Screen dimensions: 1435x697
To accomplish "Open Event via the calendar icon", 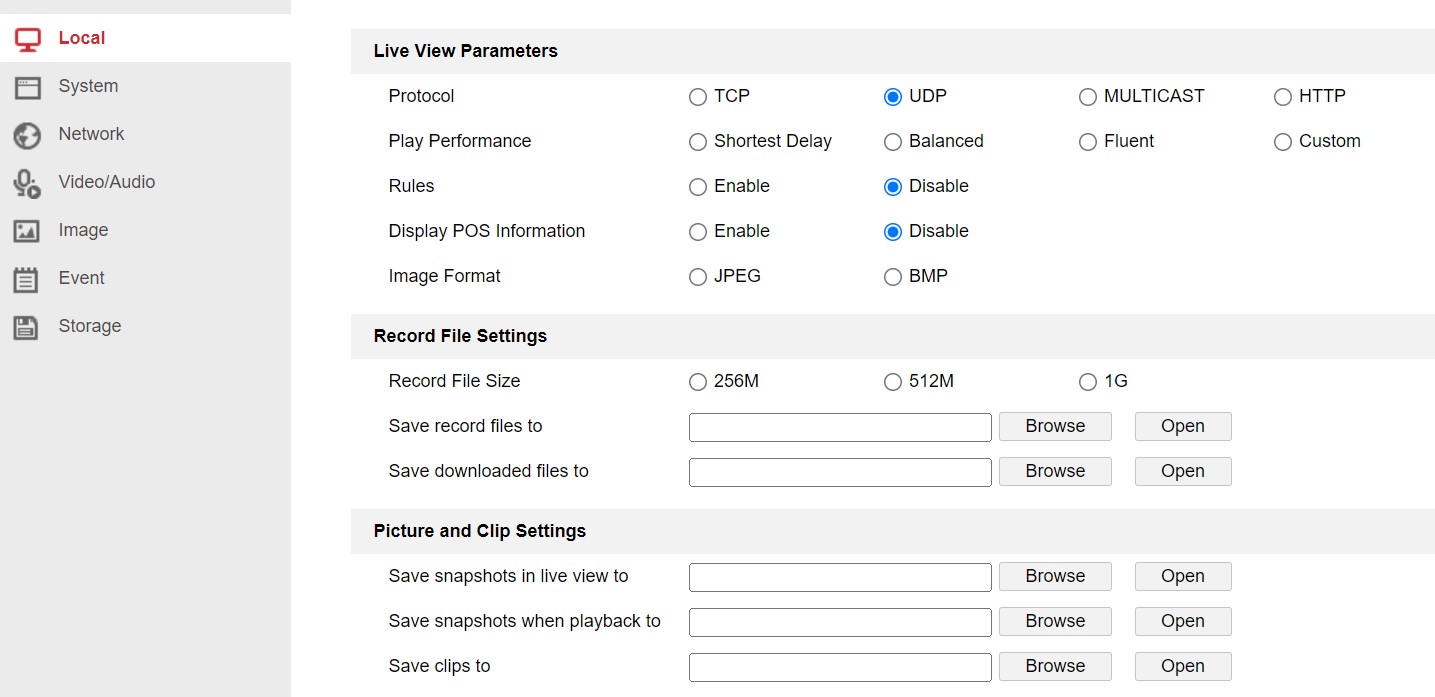I will (28, 279).
